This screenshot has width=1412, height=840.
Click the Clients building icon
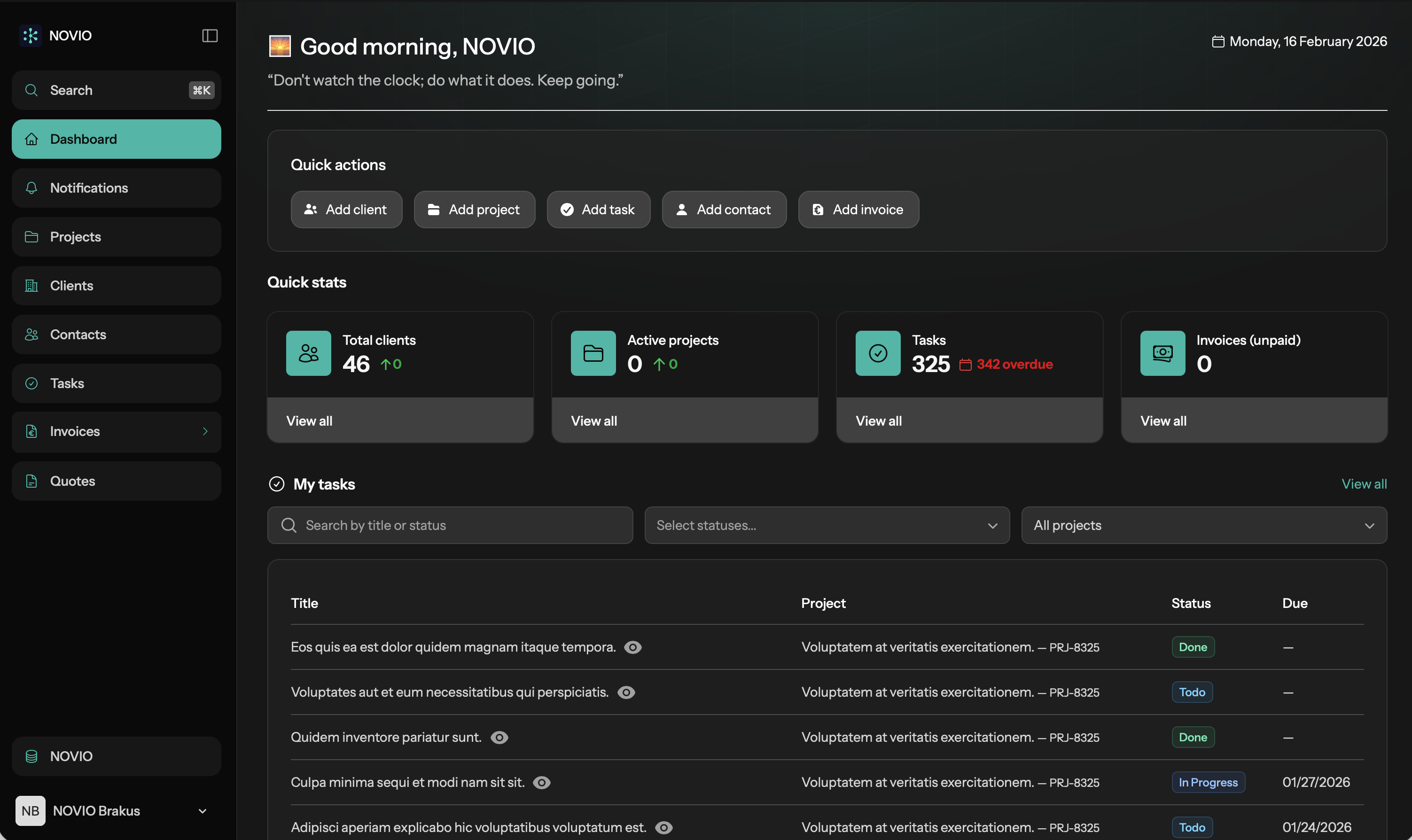click(31, 285)
